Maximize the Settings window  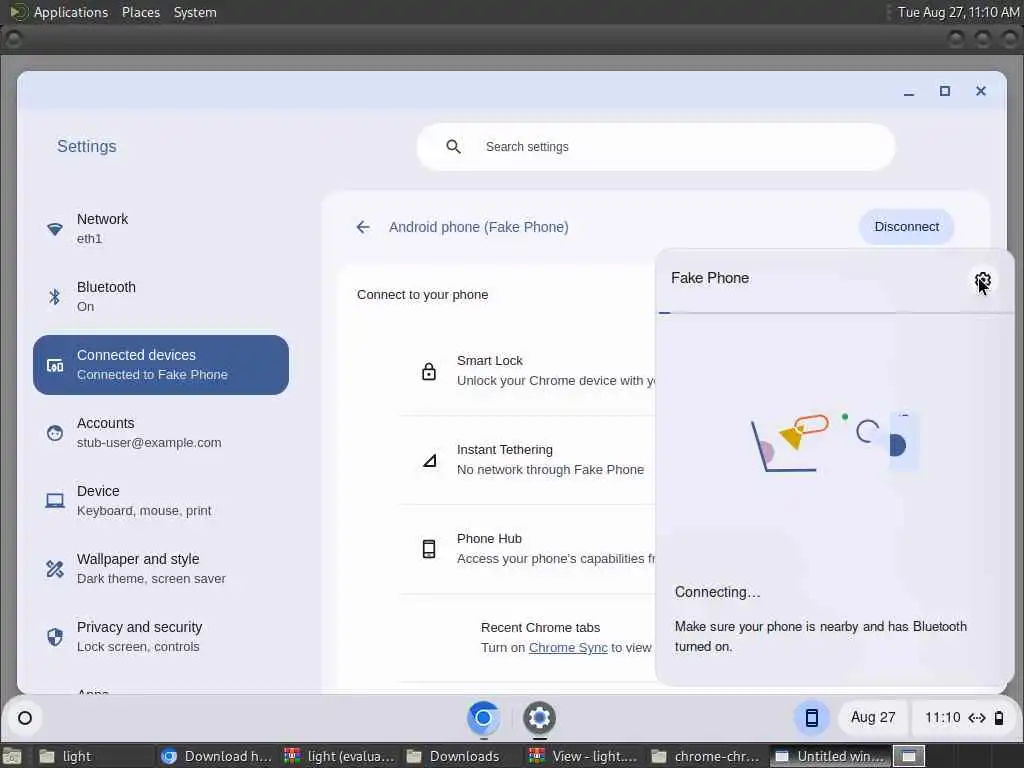pyautogui.click(x=945, y=91)
